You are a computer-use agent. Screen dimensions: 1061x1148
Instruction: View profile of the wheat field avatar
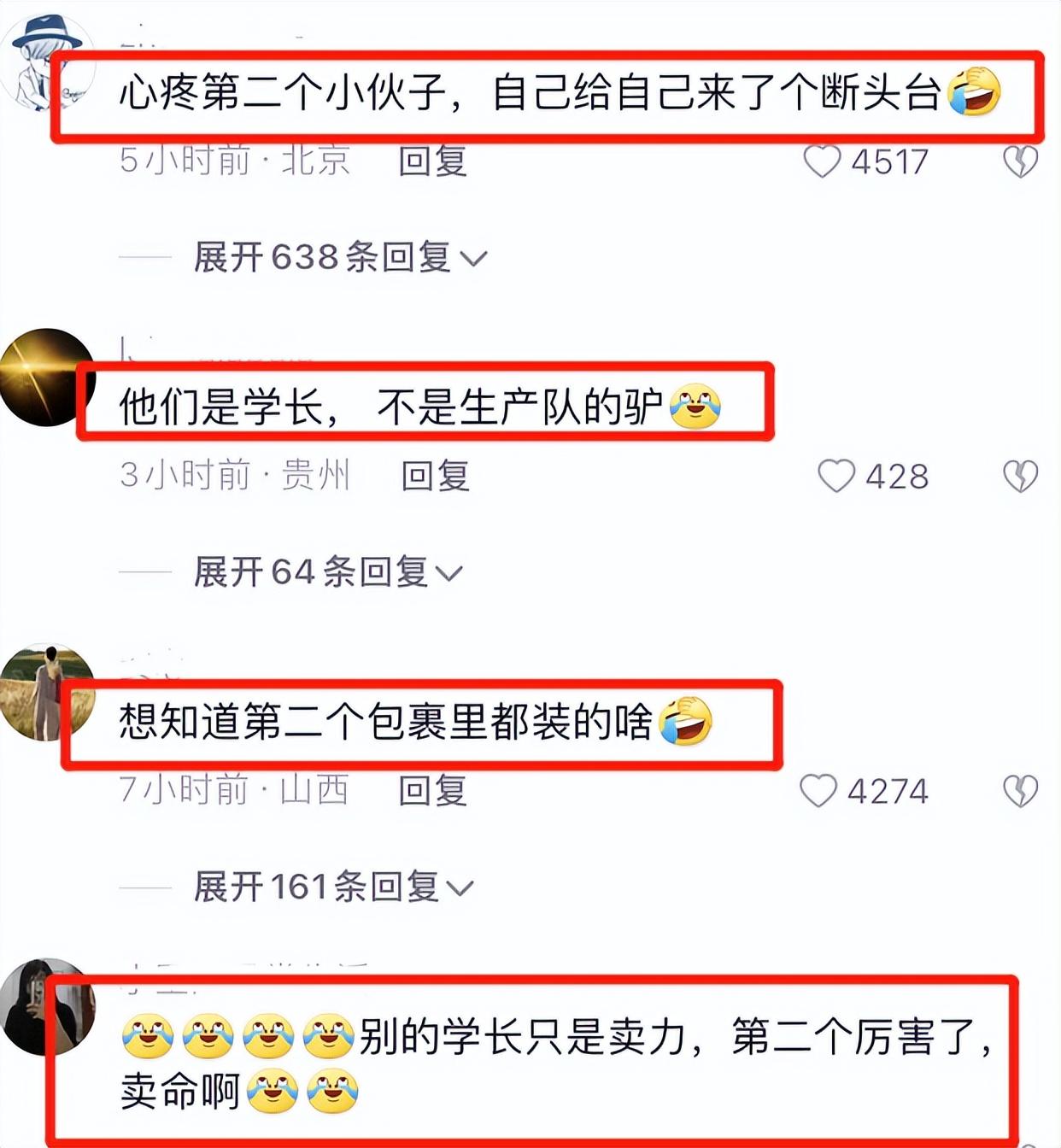coord(46,692)
